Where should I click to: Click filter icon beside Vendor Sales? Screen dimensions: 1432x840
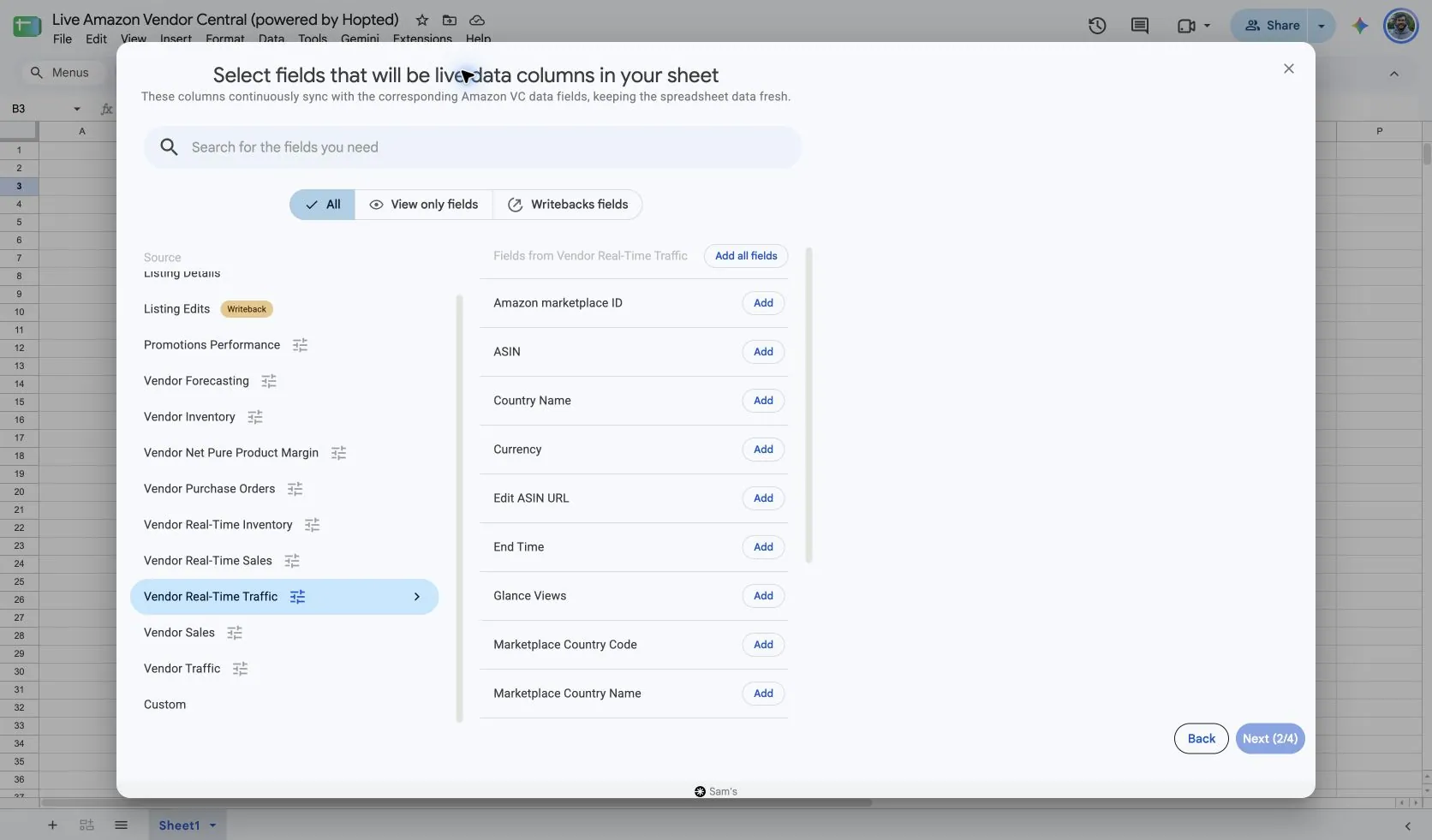pyautogui.click(x=235, y=633)
